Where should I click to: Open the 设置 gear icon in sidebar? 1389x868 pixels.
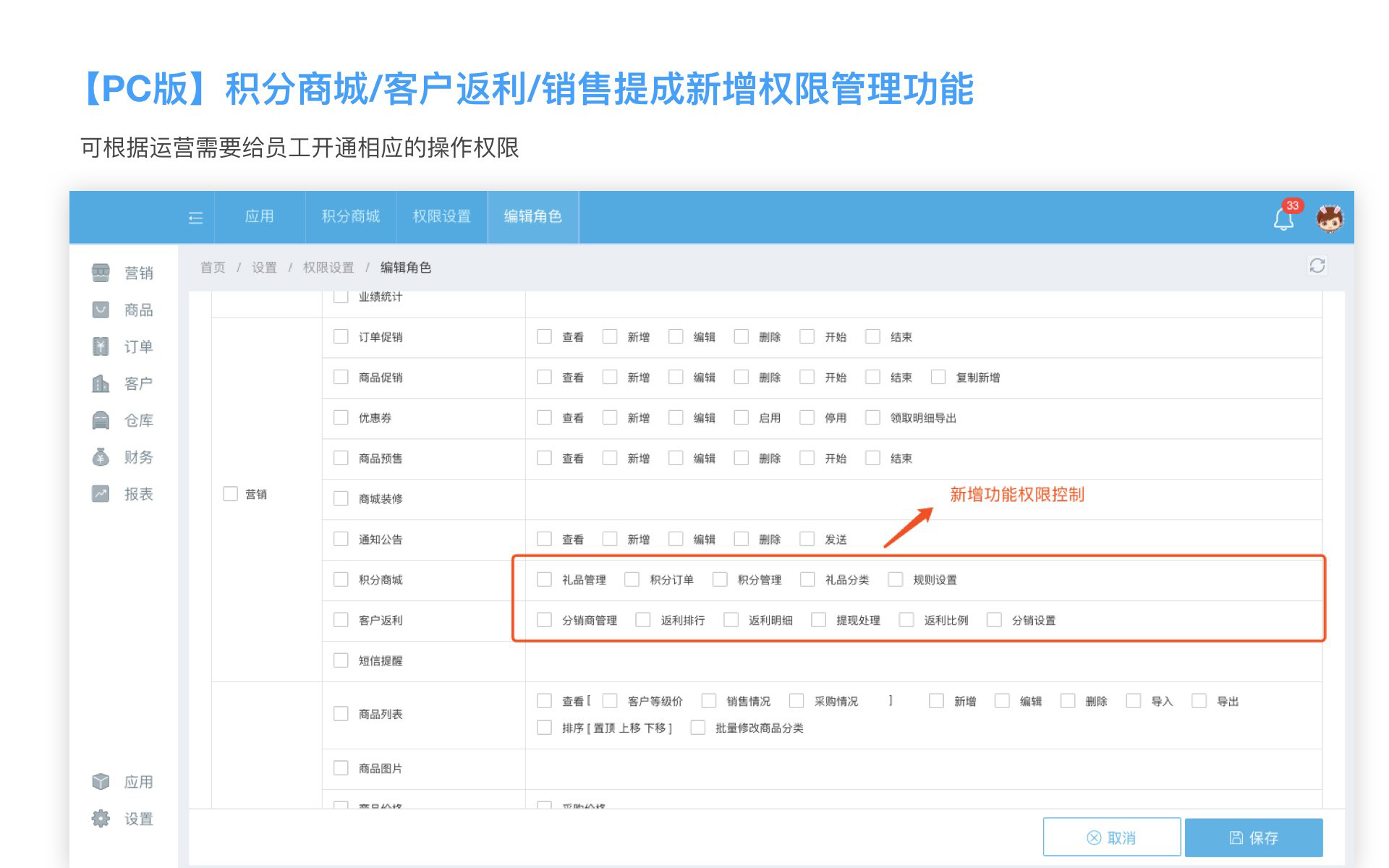tap(101, 819)
